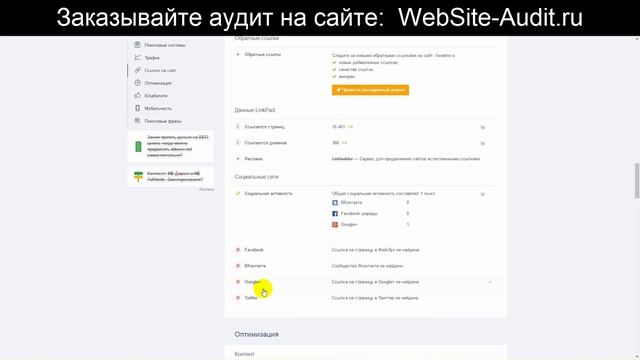Image resolution: width=640 pixels, height=360 pixels.
Task: Click the Данные LinkPad section heading
Action: [x=255, y=110]
